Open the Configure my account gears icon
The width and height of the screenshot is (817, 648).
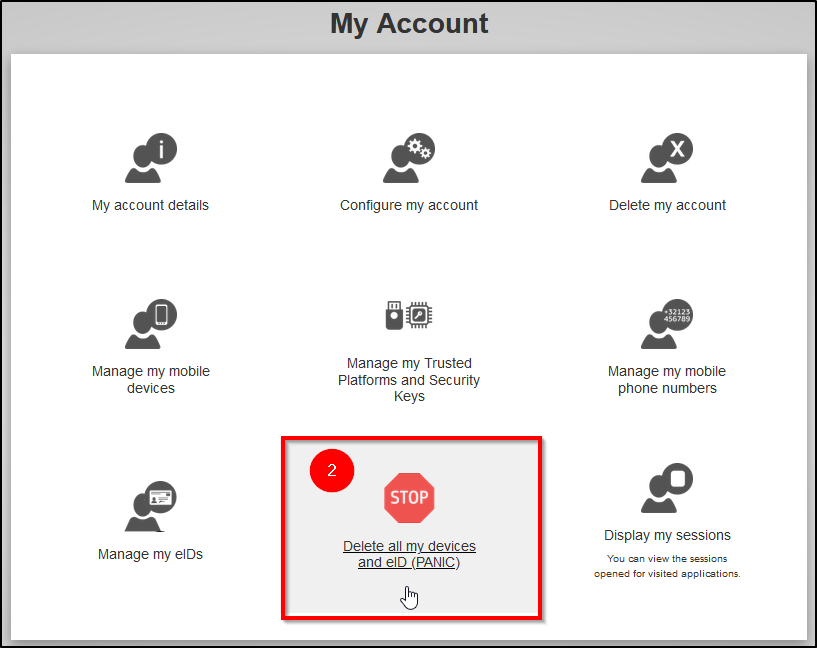[409, 158]
